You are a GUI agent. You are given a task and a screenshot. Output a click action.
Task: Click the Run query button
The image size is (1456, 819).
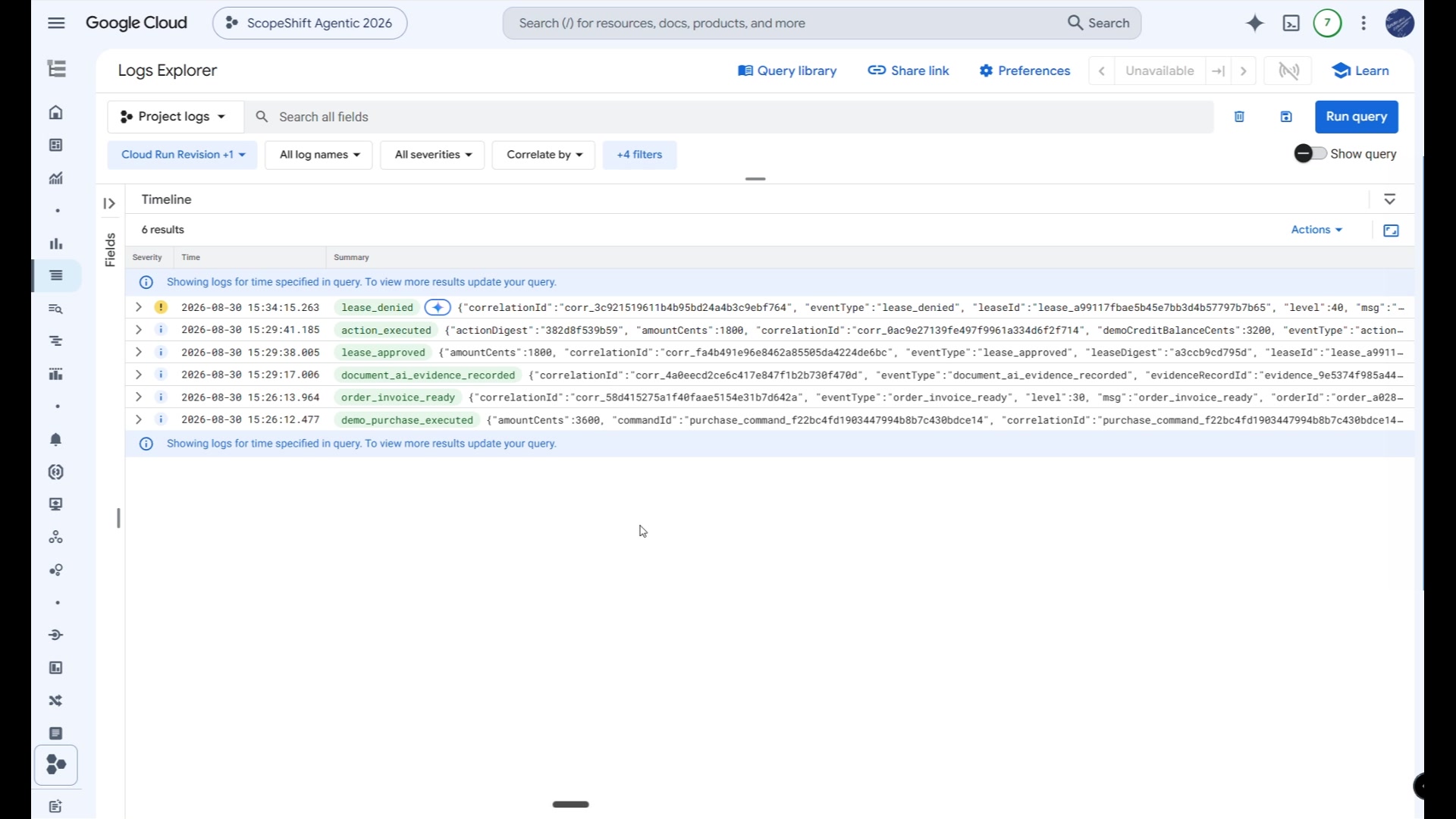1357,117
